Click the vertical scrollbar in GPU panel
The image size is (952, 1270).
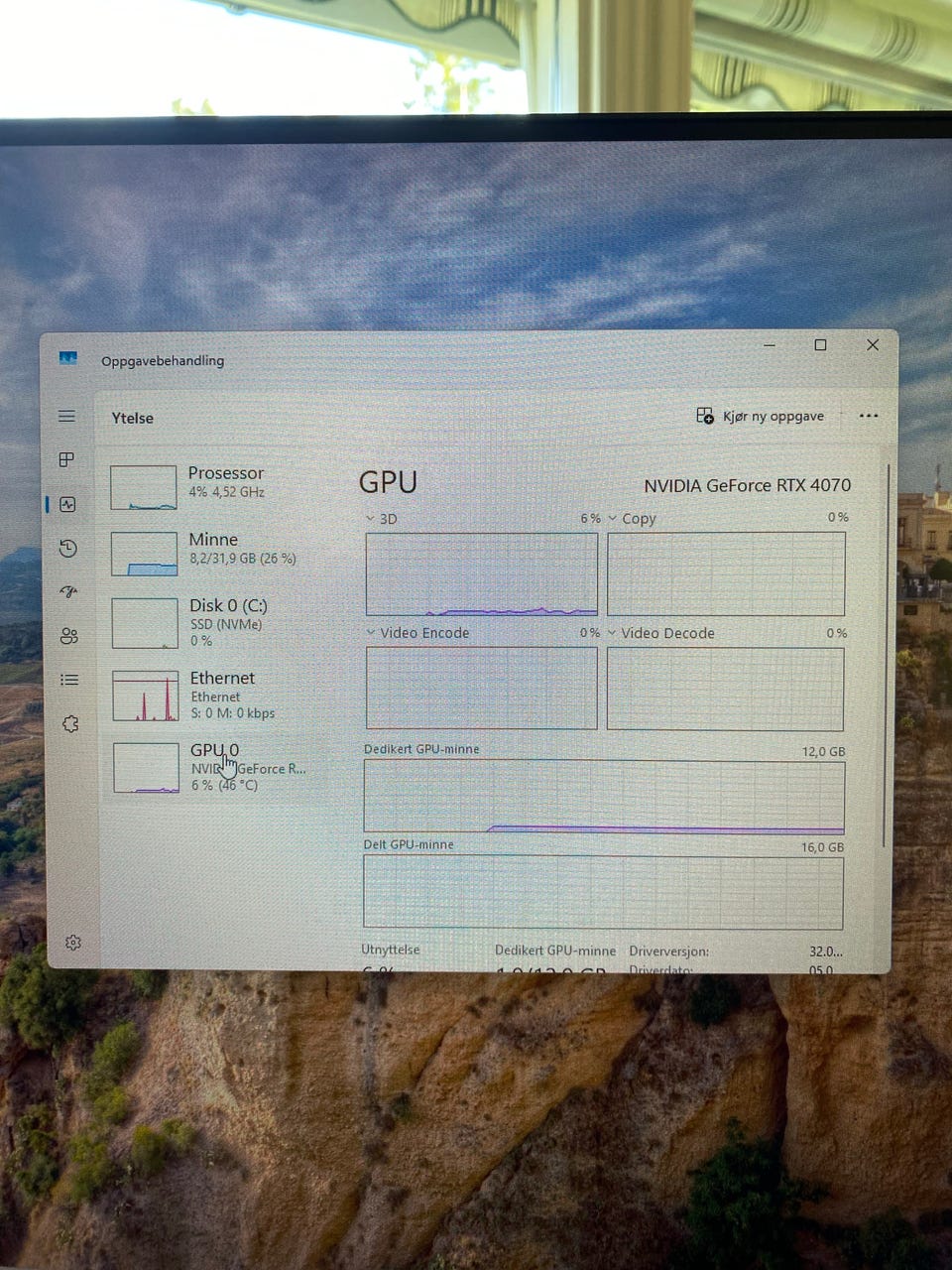887,655
